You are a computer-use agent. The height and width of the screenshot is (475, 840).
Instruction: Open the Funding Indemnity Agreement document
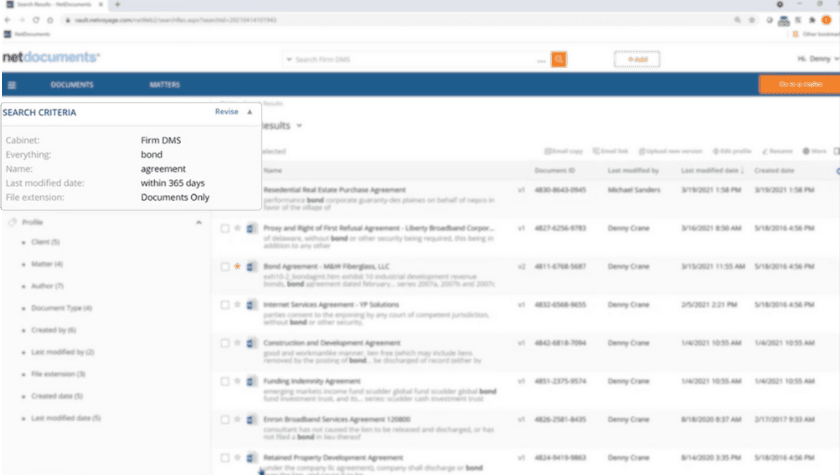(x=312, y=381)
